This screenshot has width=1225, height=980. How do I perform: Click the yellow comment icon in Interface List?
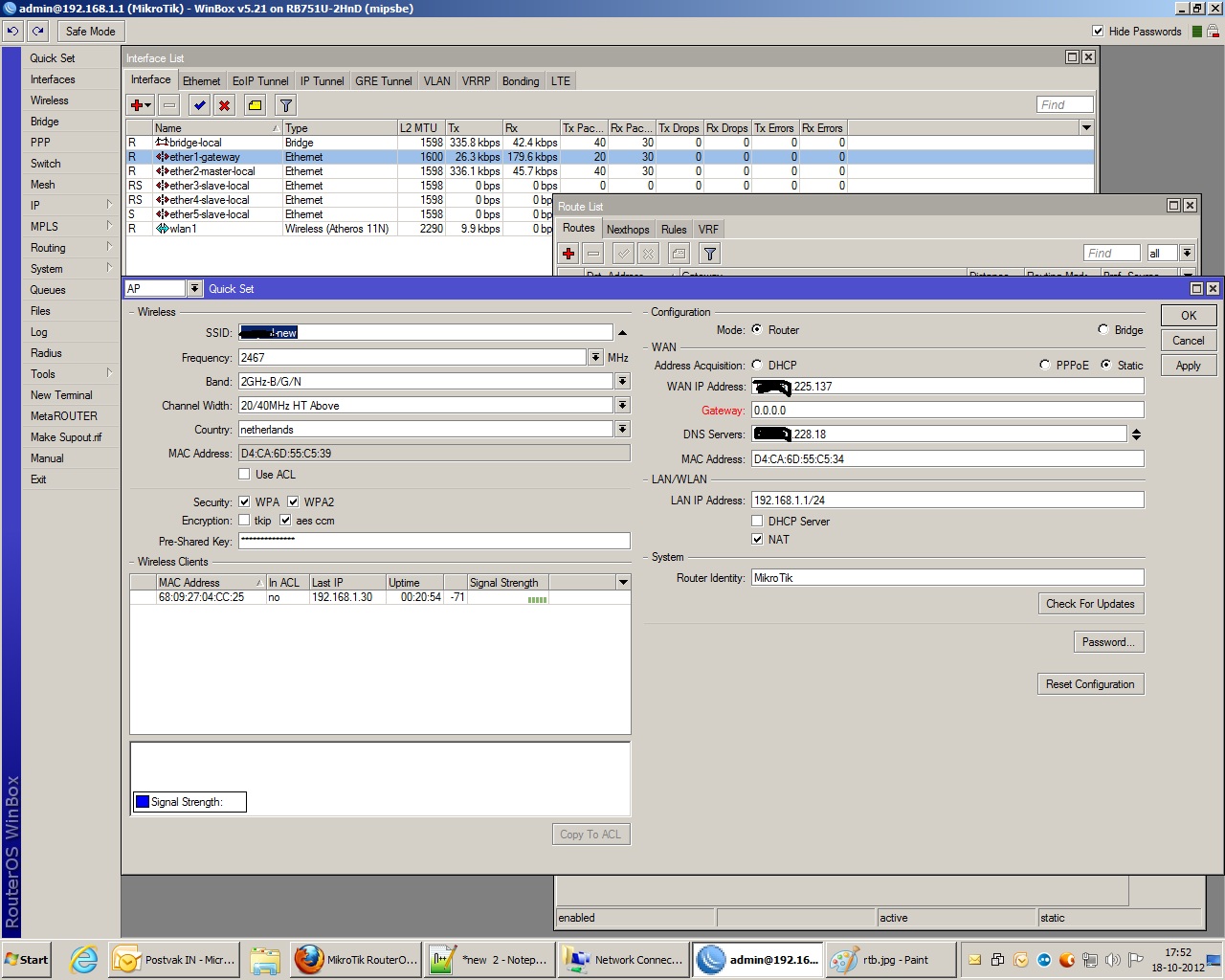click(255, 105)
